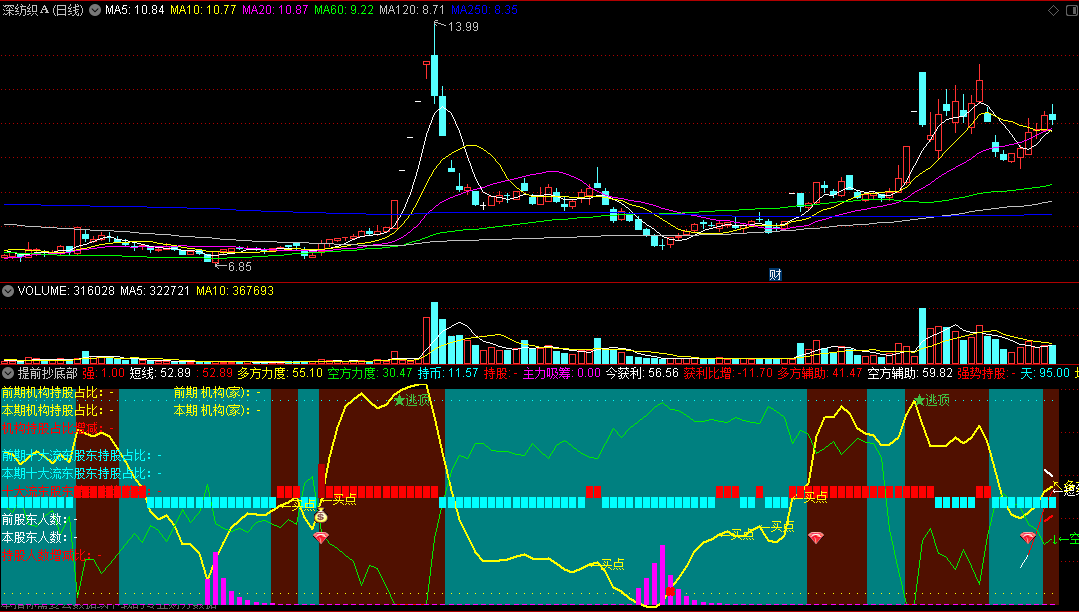Open the 深纺织A chart dropdown arrow
The image size is (1079, 612).
point(95,10)
